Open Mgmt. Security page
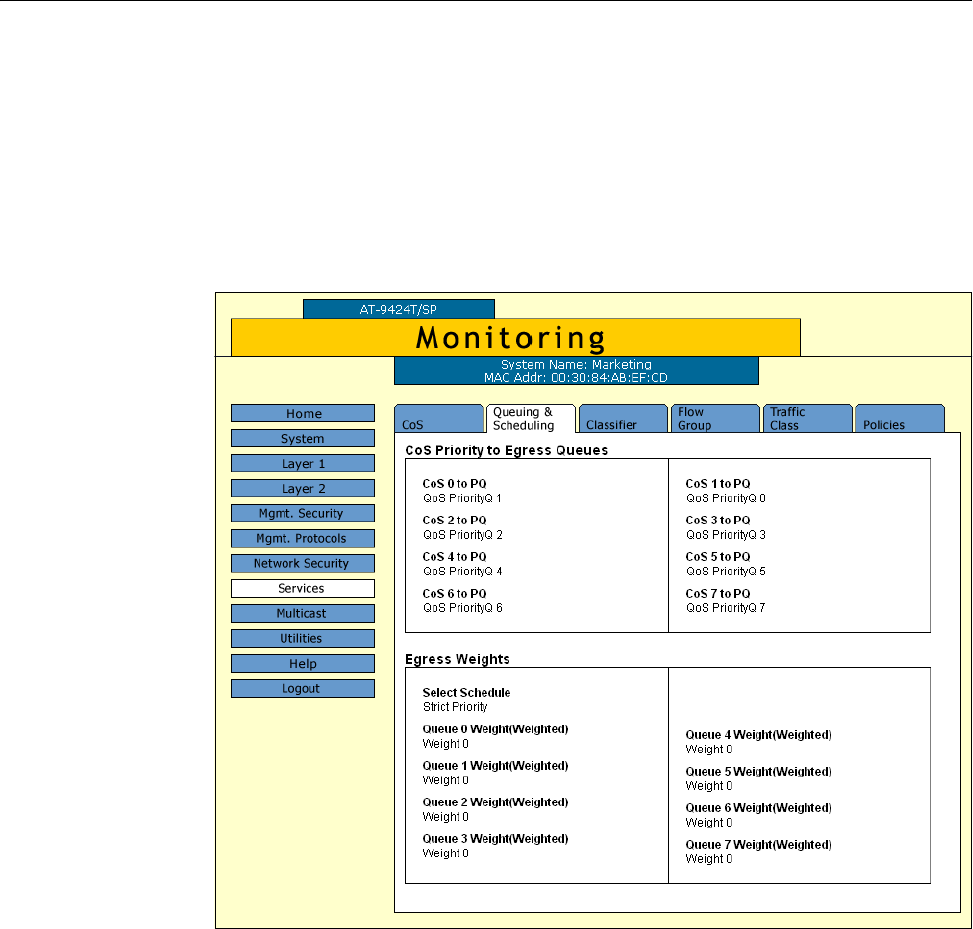This screenshot has height=929, width=973. [x=303, y=513]
